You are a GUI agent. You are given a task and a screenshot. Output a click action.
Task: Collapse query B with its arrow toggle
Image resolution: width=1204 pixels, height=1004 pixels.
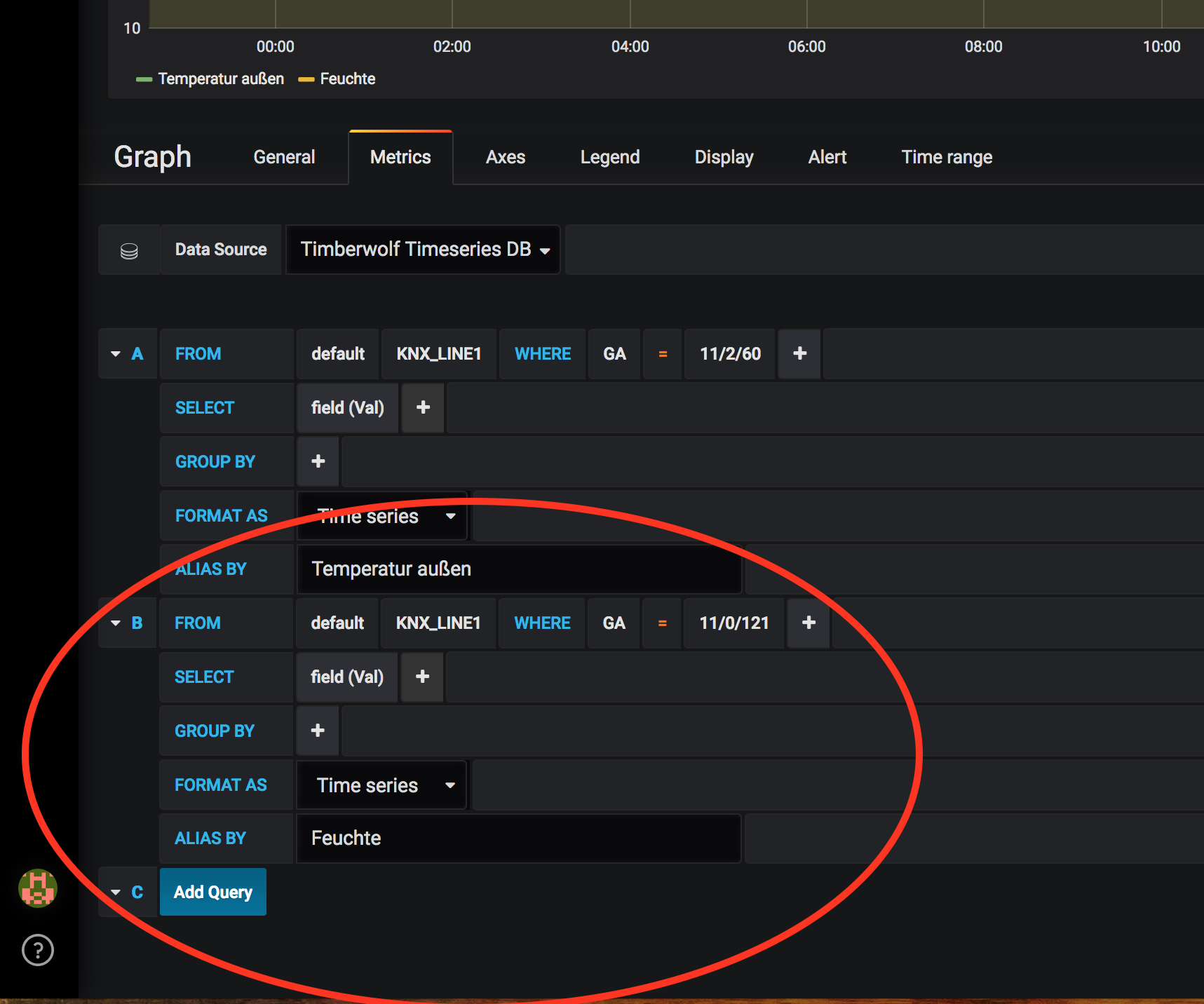click(x=116, y=623)
